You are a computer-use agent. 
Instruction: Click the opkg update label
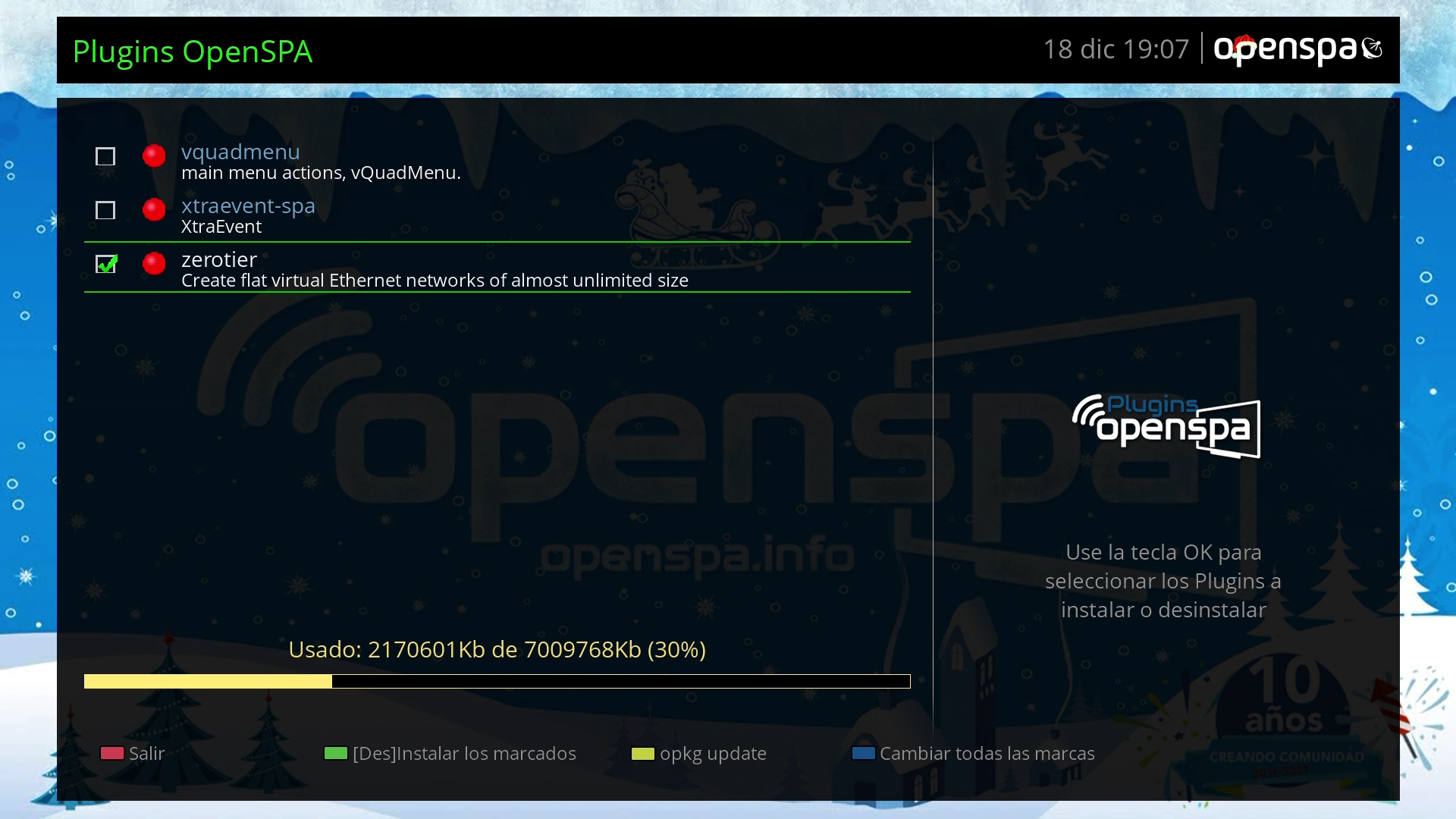tap(712, 754)
